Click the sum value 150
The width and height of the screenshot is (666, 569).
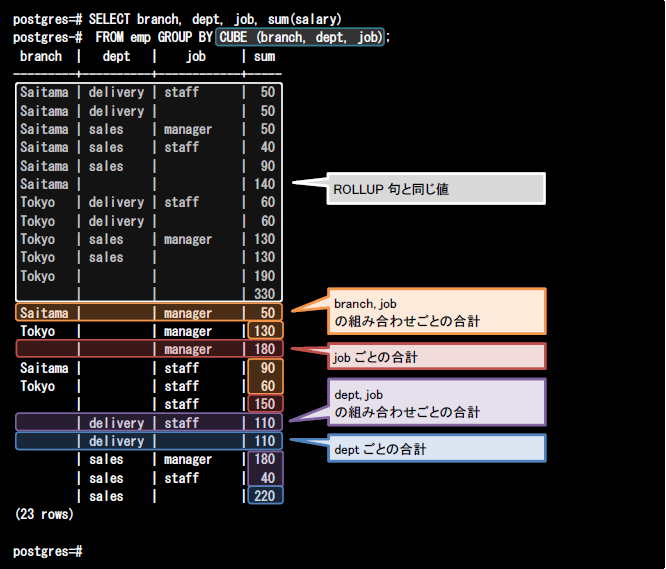(x=264, y=404)
